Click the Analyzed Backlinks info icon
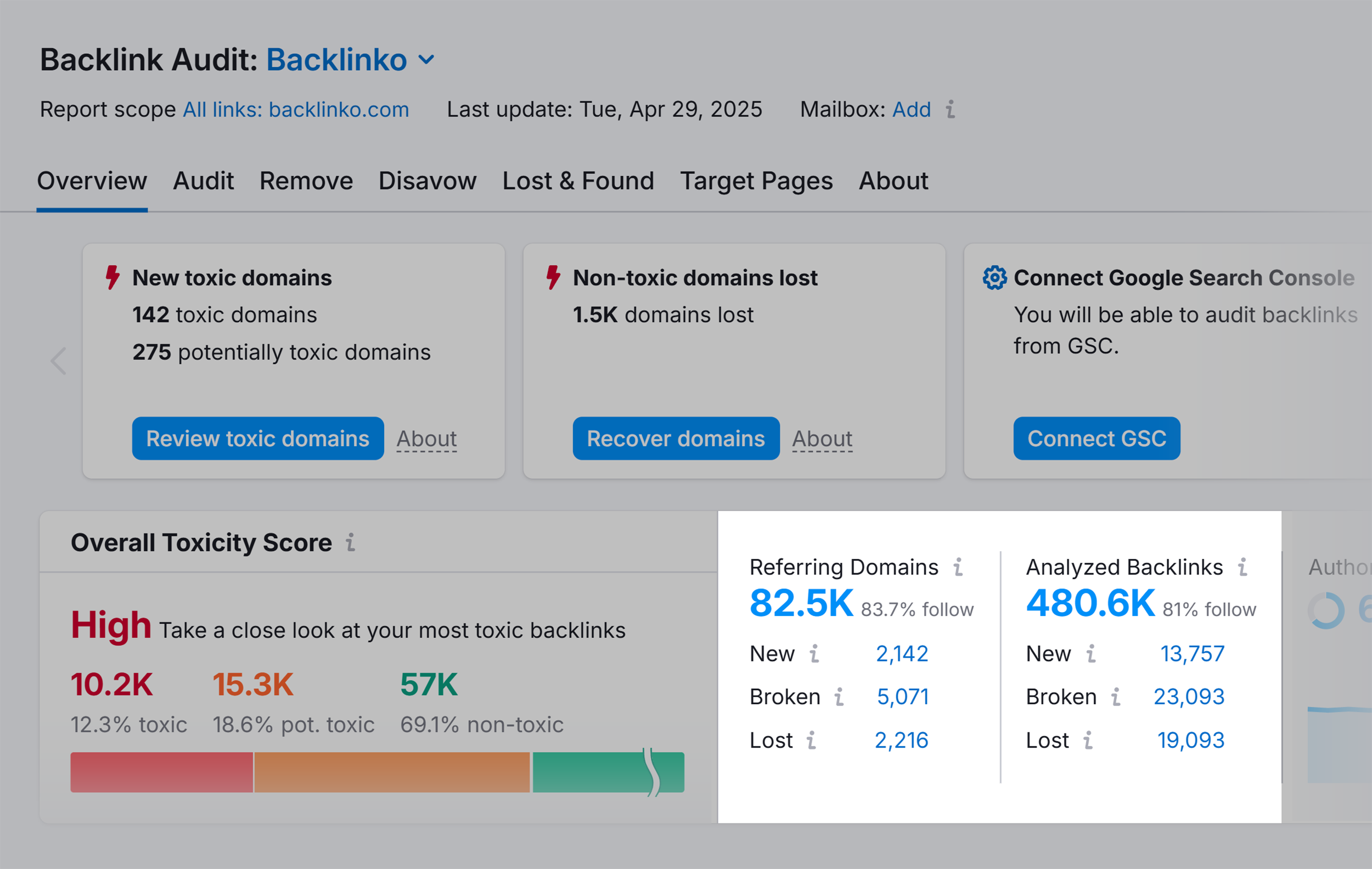The height and width of the screenshot is (869, 1372). [1242, 567]
